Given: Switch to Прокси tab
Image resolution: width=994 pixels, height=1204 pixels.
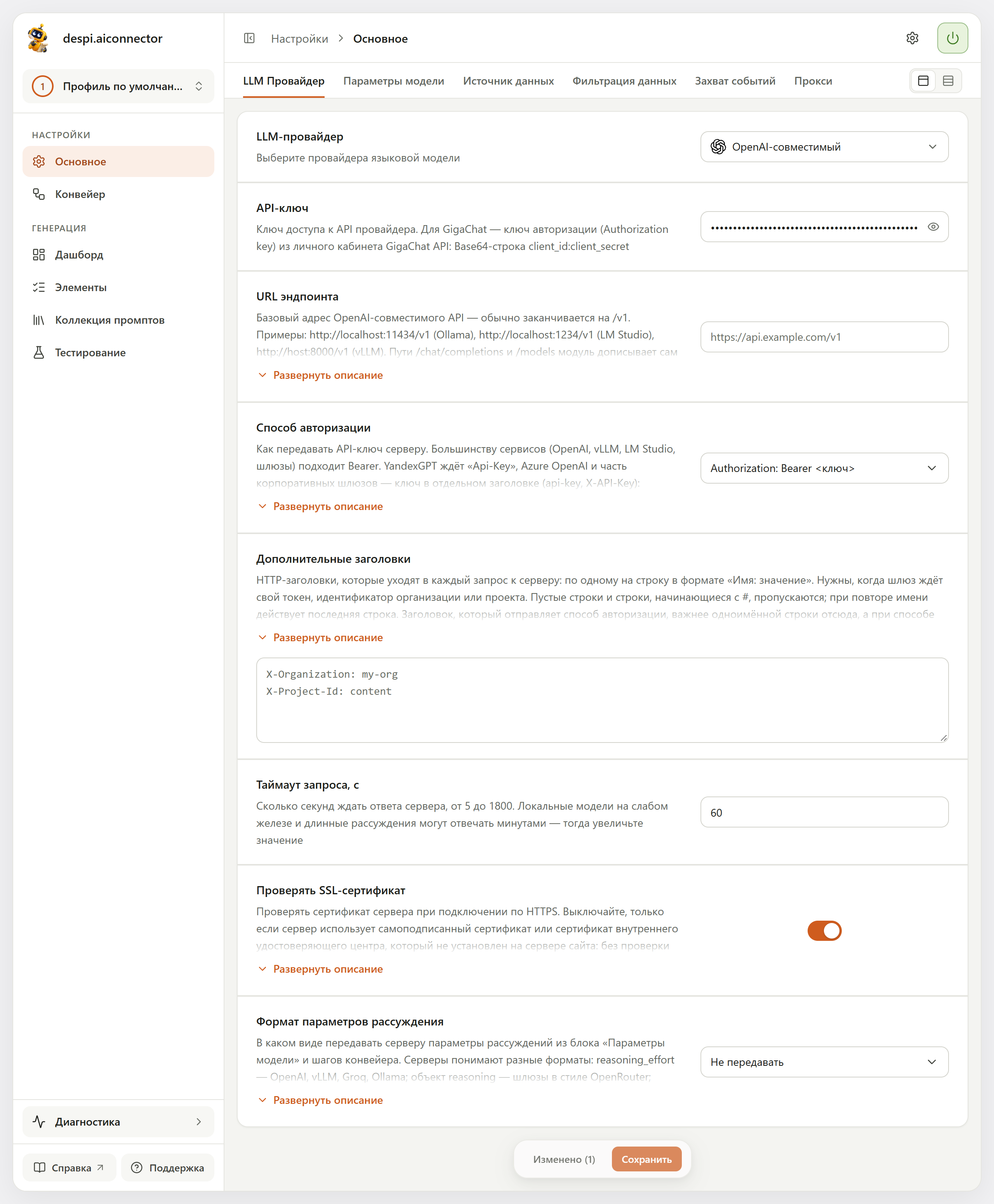Looking at the screenshot, I should click(x=813, y=81).
